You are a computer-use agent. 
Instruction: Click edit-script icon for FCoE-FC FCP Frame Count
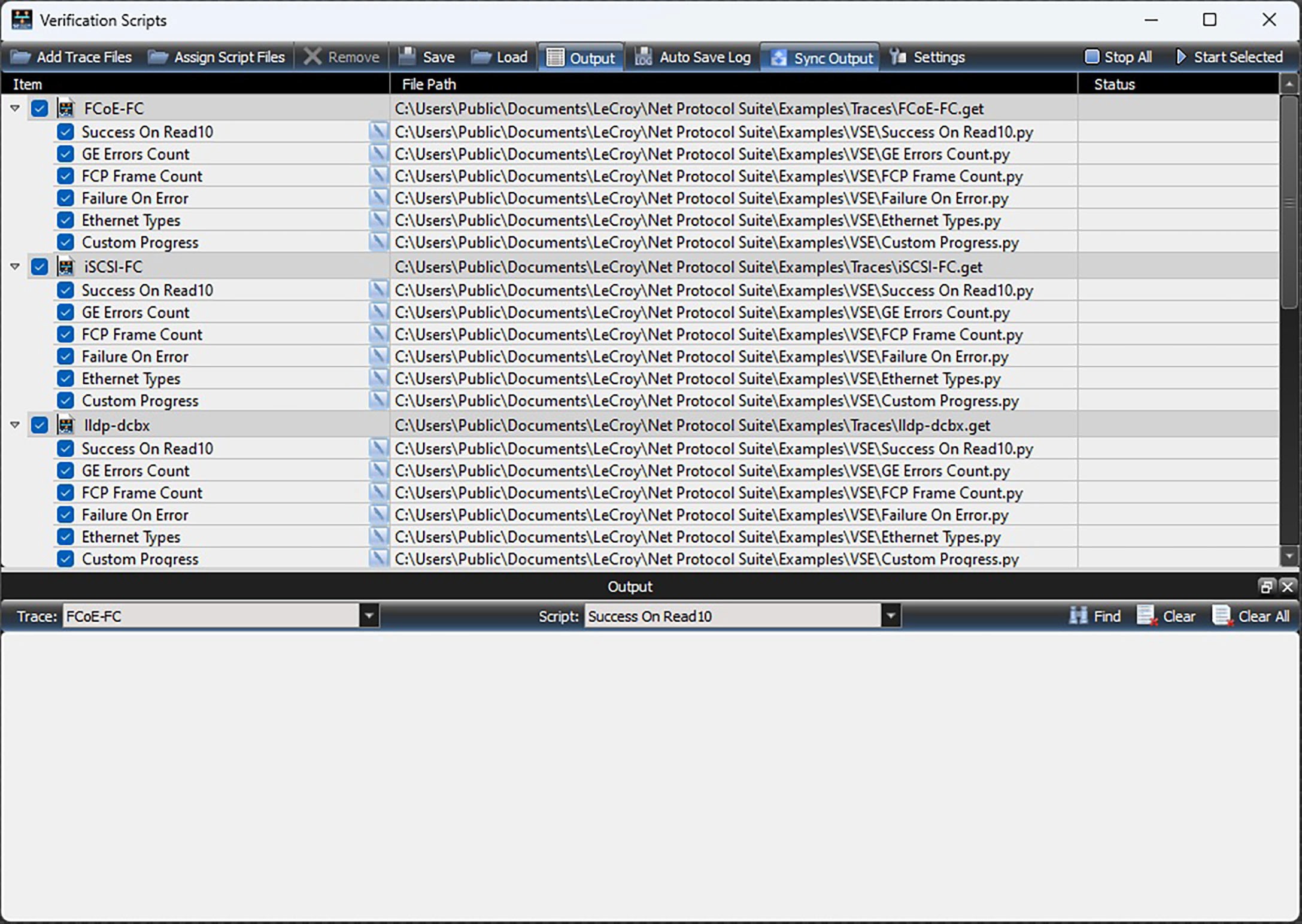pyautogui.click(x=378, y=176)
